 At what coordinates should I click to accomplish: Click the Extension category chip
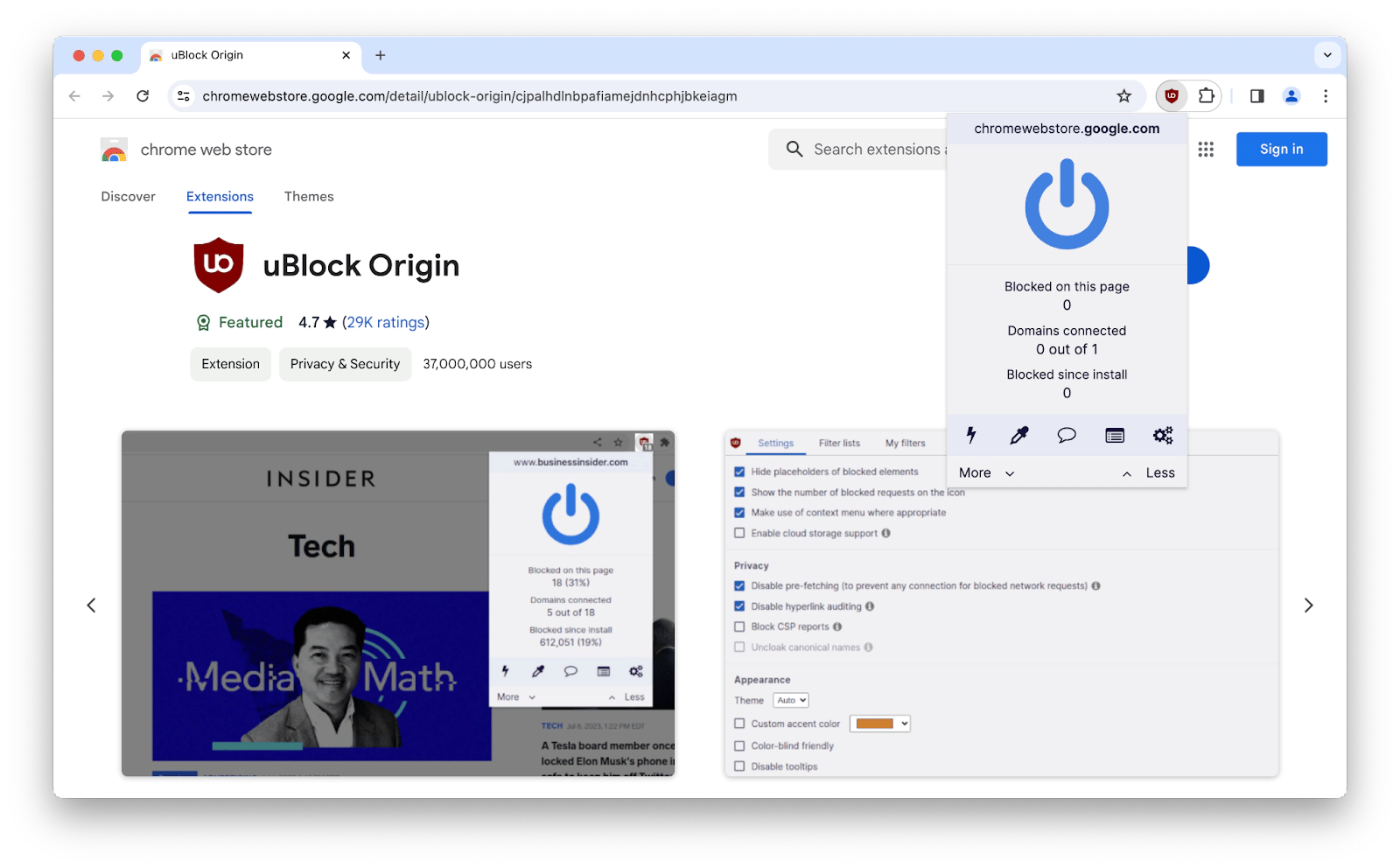tap(231, 364)
